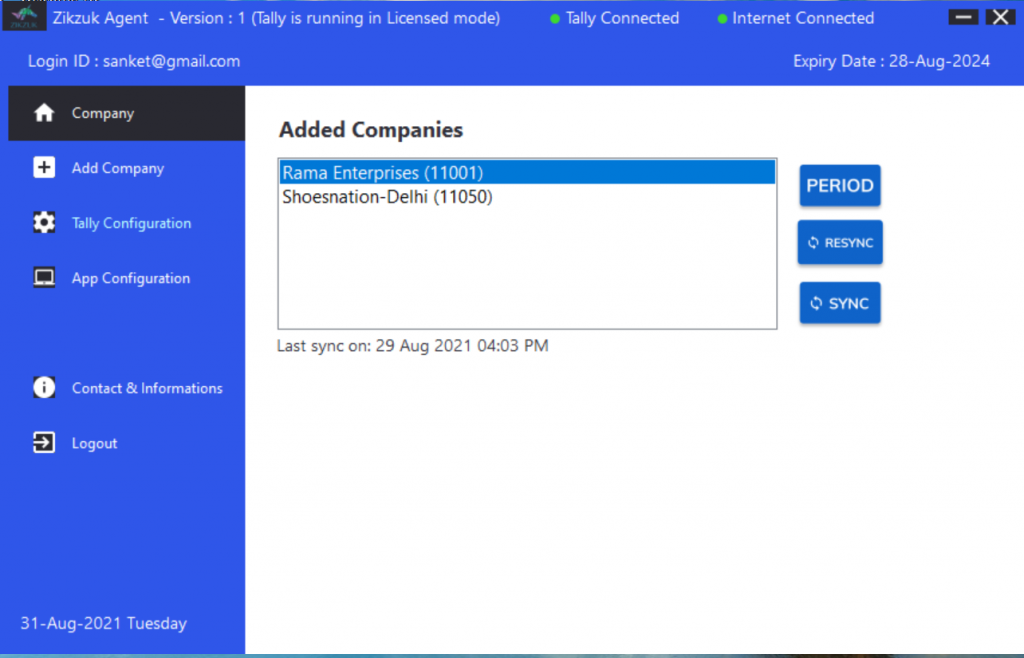Click the Zikzuk Agent version title text

point(276,18)
